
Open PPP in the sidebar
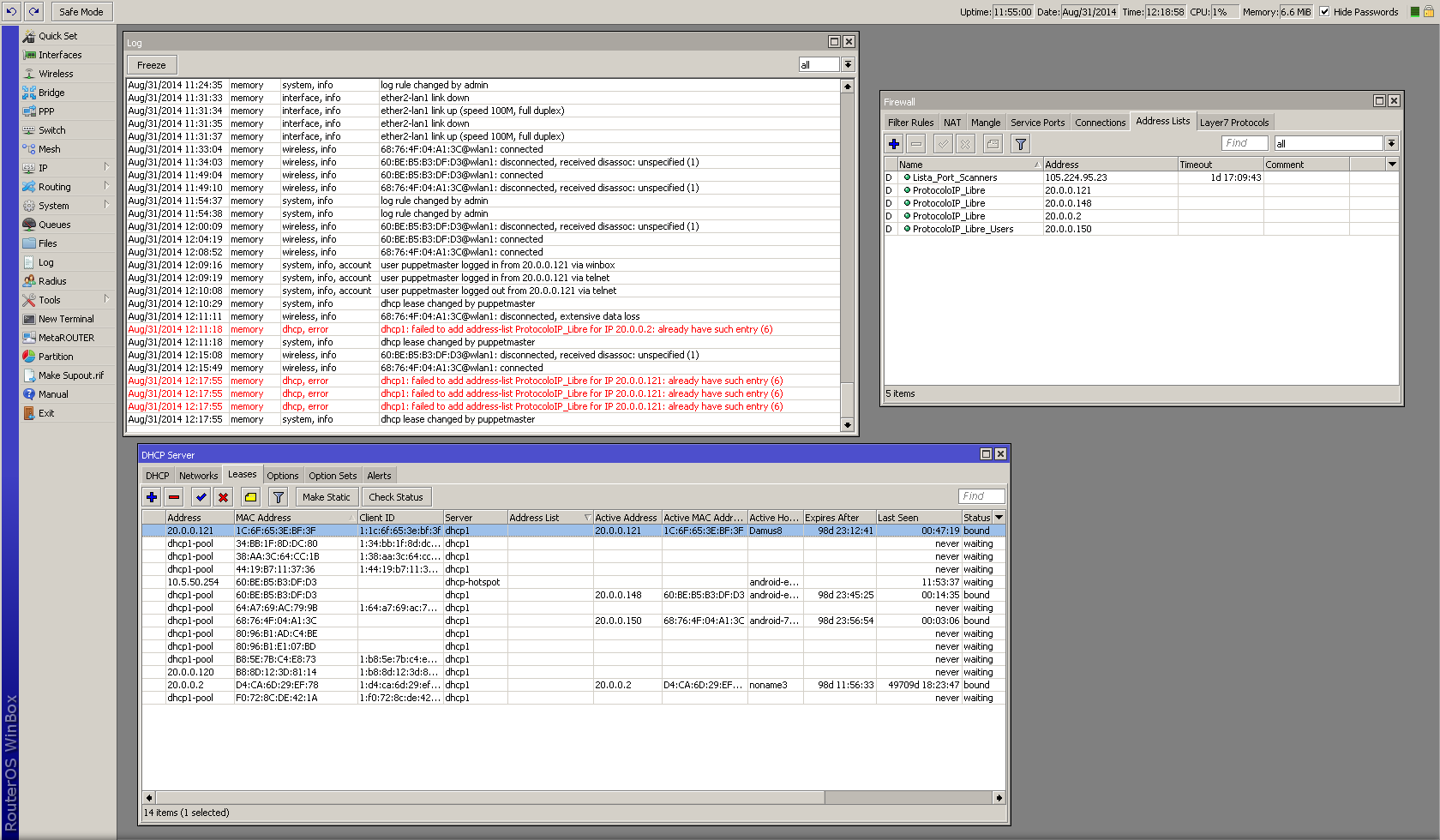coord(46,111)
